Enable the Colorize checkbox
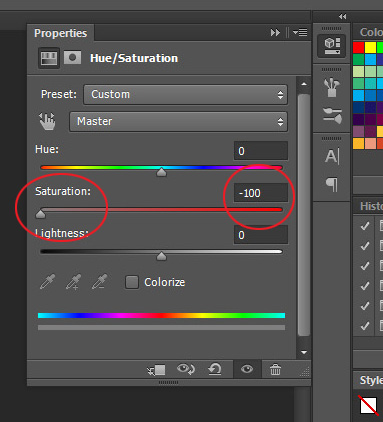The image size is (383, 422). coord(132,282)
